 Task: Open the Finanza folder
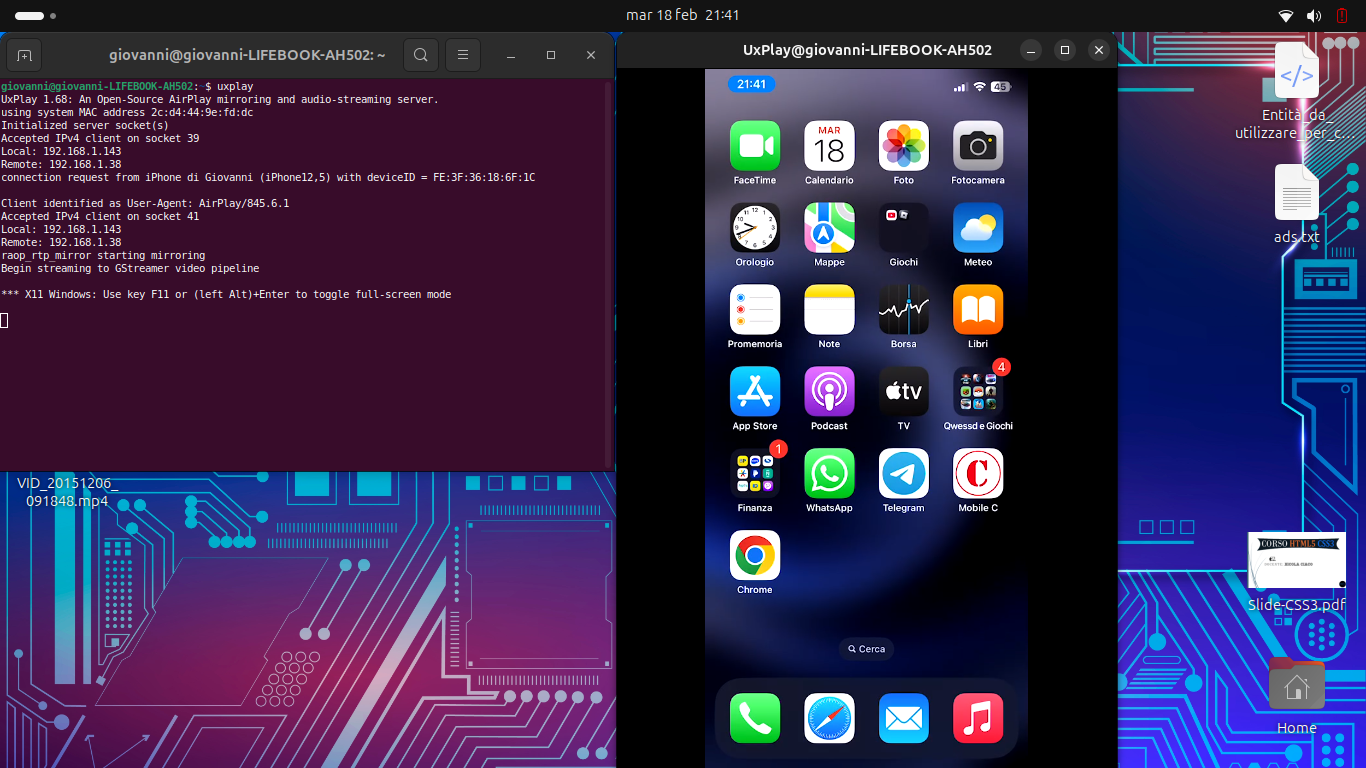754,474
